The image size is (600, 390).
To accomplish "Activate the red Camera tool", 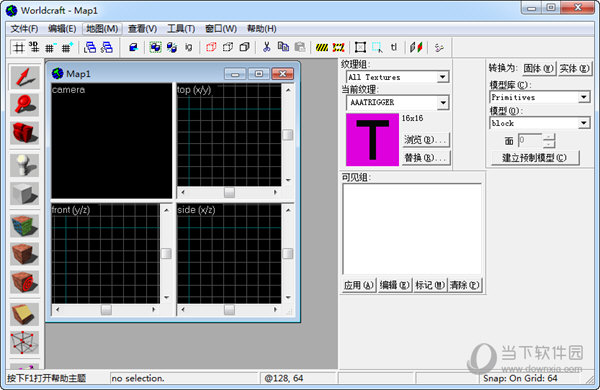I will tap(24, 132).
